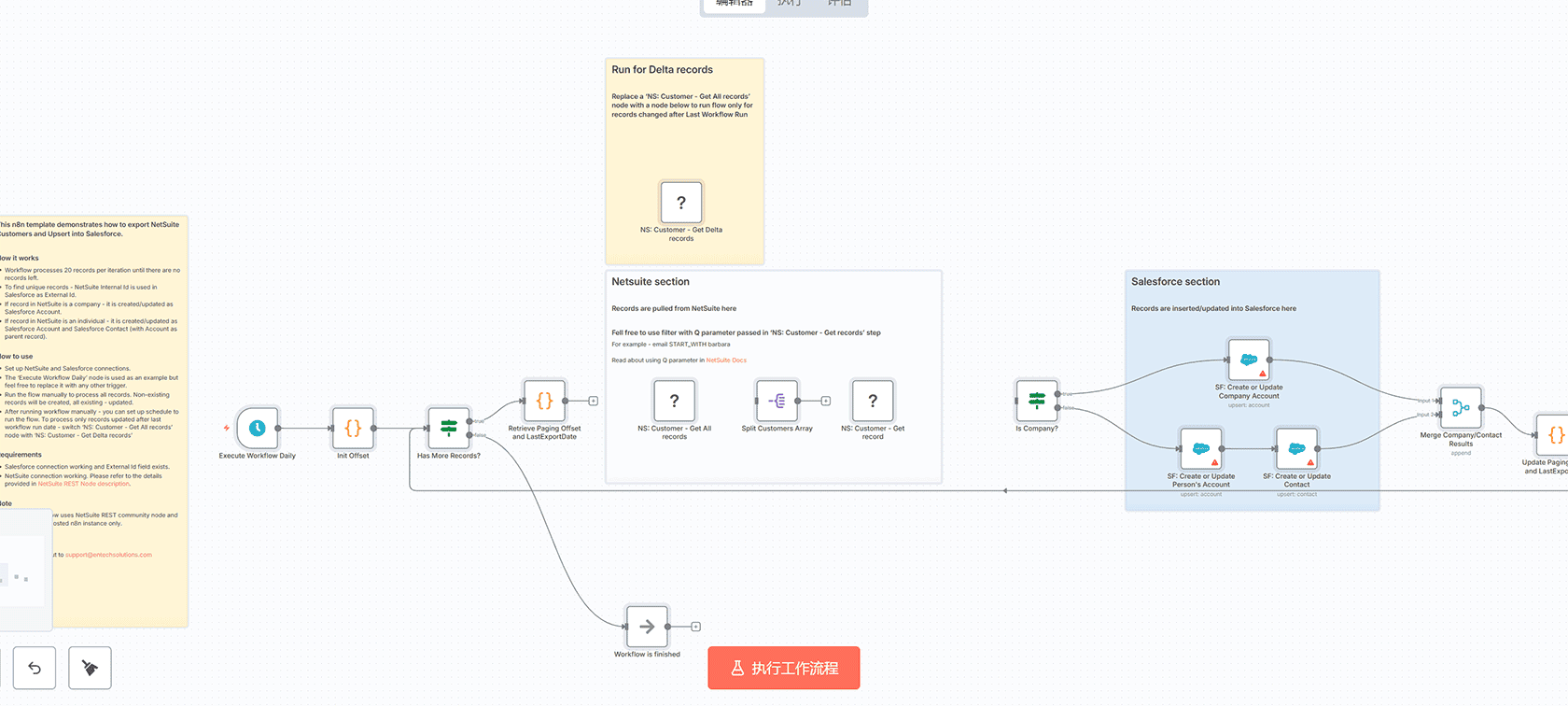1568x706 pixels.
Task: Click the Is Company? branch node
Action: click(1037, 401)
